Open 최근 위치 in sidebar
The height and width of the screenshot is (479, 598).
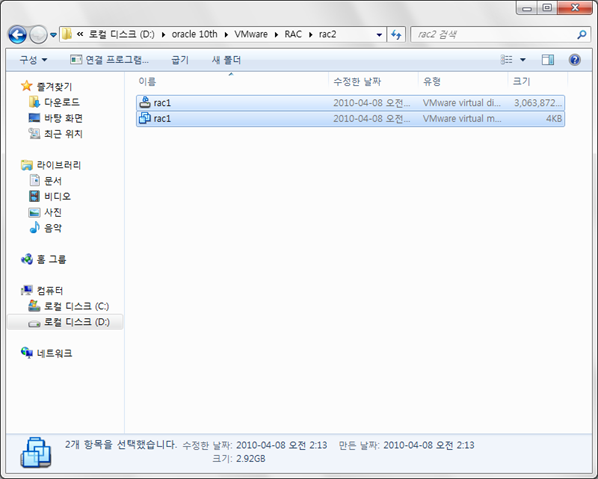pyautogui.click(x=63, y=134)
